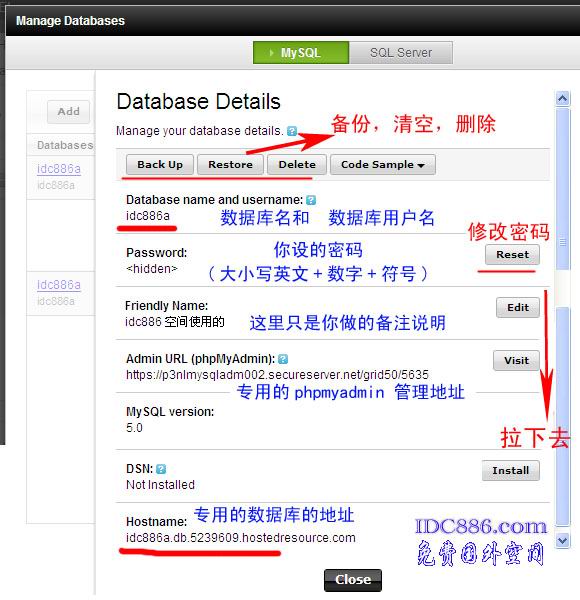
Task: Click the Restore button
Action: (x=230, y=165)
